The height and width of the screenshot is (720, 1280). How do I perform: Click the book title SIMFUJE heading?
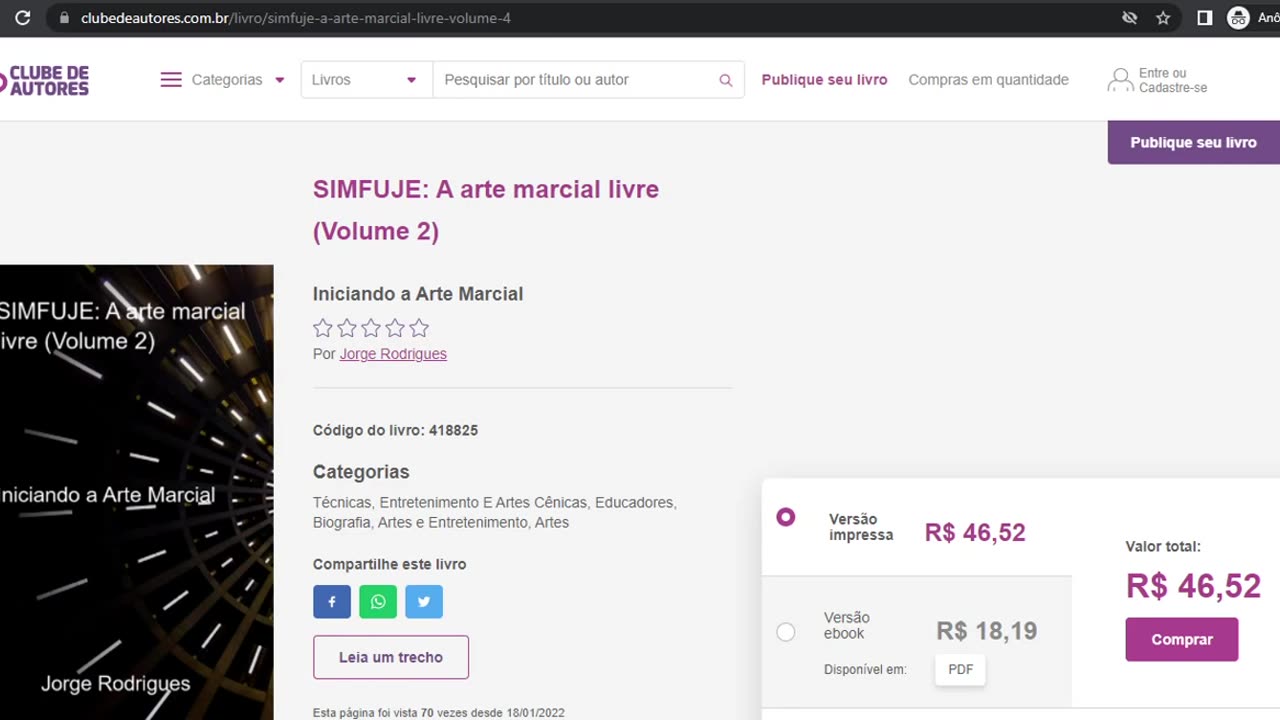[x=486, y=210]
